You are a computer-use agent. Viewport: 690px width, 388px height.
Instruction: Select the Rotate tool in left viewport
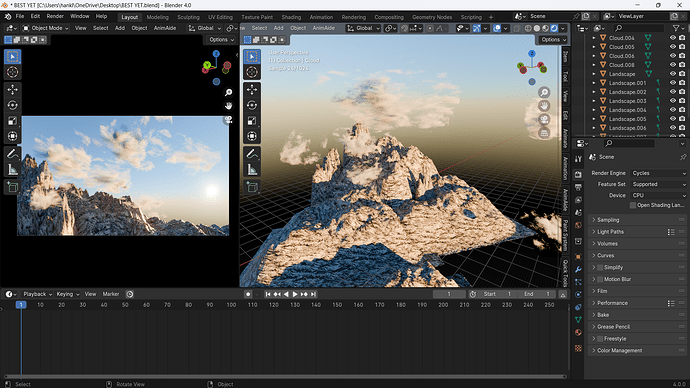[12, 105]
